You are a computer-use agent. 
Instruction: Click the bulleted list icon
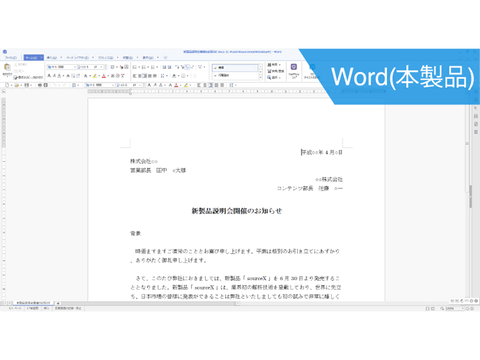coord(135,67)
